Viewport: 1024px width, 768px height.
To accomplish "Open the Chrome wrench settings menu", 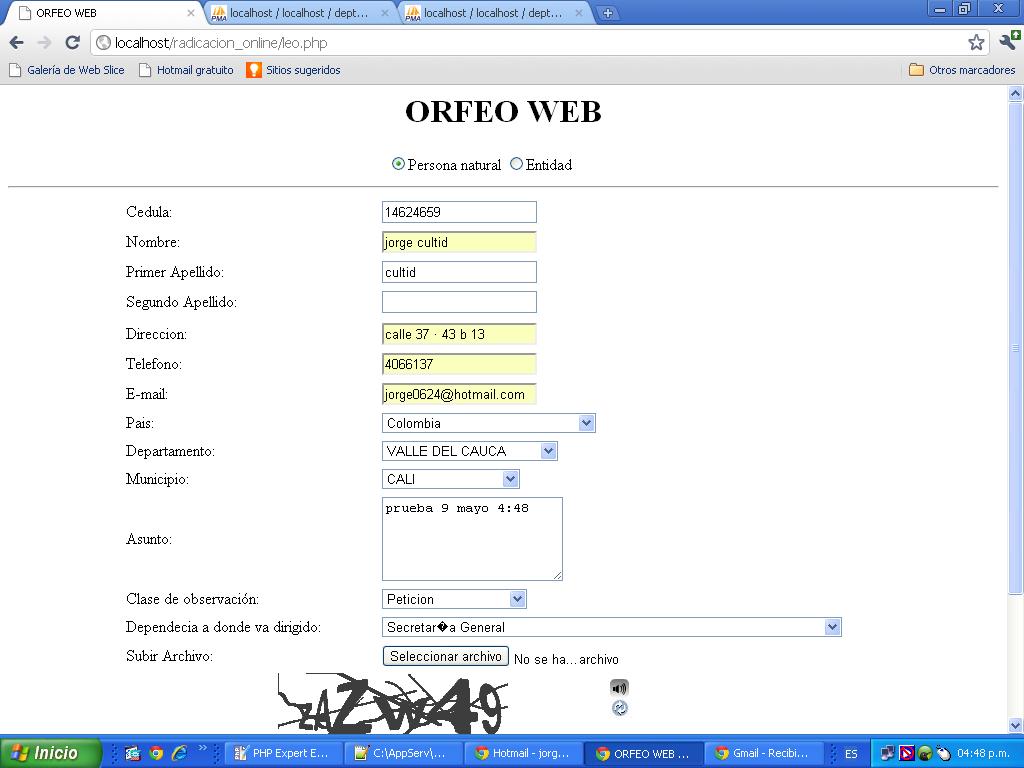I will point(1008,42).
